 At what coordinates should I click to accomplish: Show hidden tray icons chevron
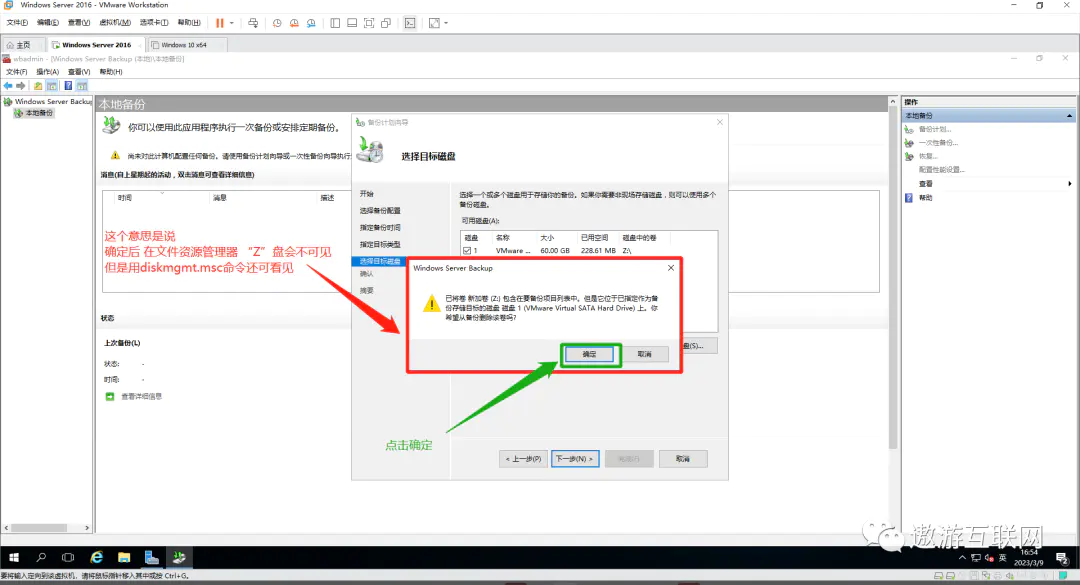point(962,557)
